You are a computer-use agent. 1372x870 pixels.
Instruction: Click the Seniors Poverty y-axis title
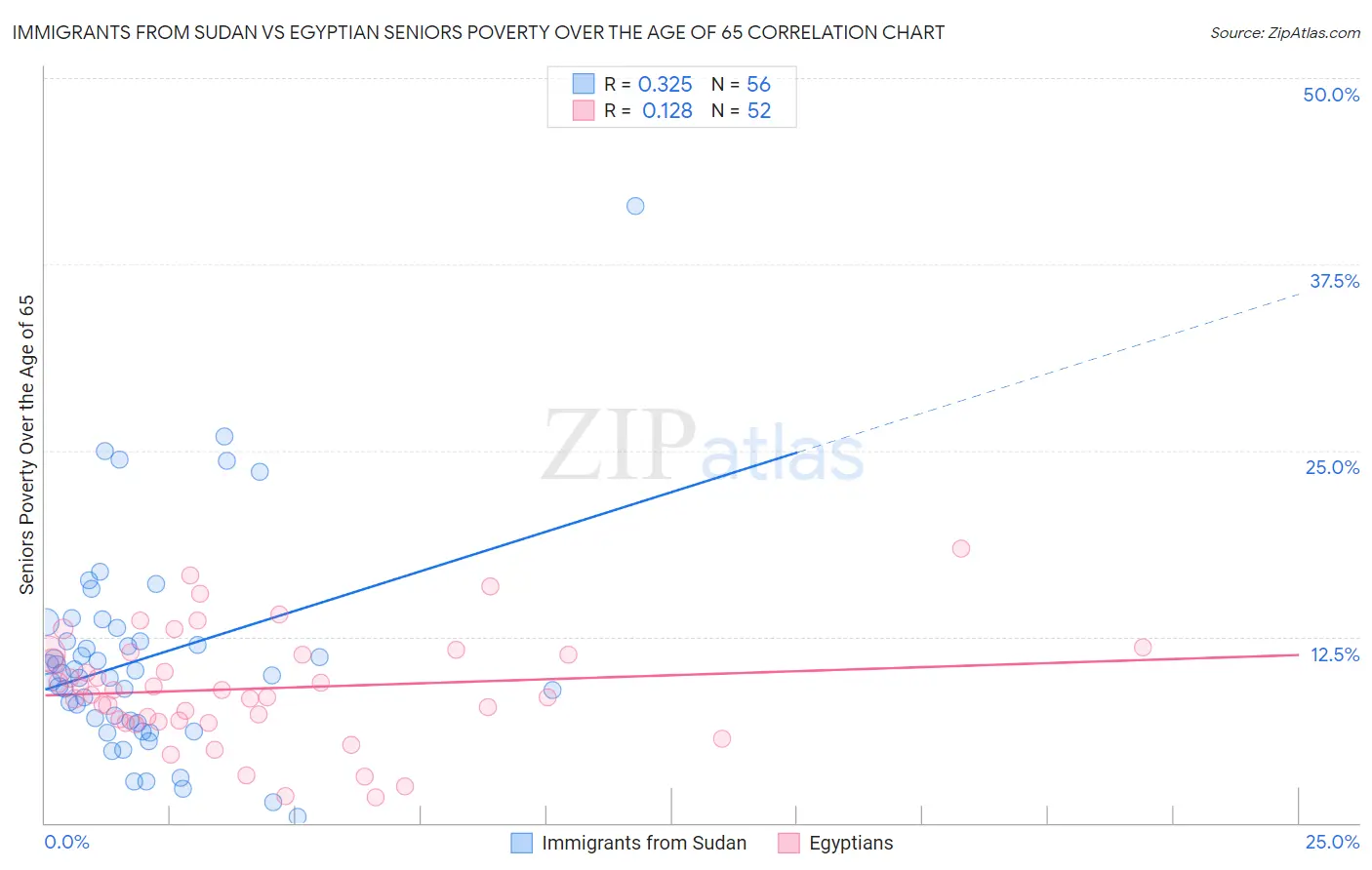[26, 445]
